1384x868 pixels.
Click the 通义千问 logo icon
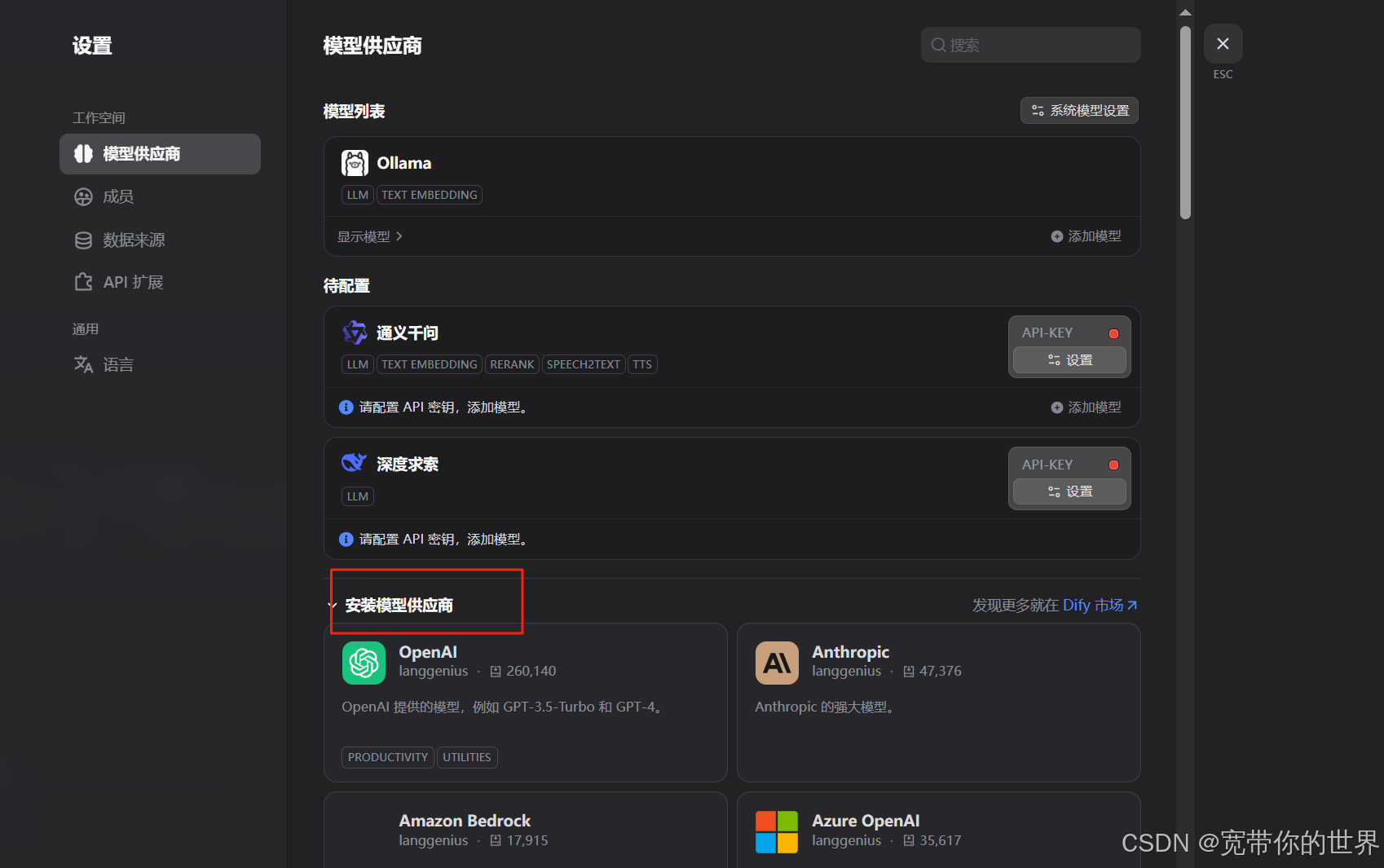point(355,333)
